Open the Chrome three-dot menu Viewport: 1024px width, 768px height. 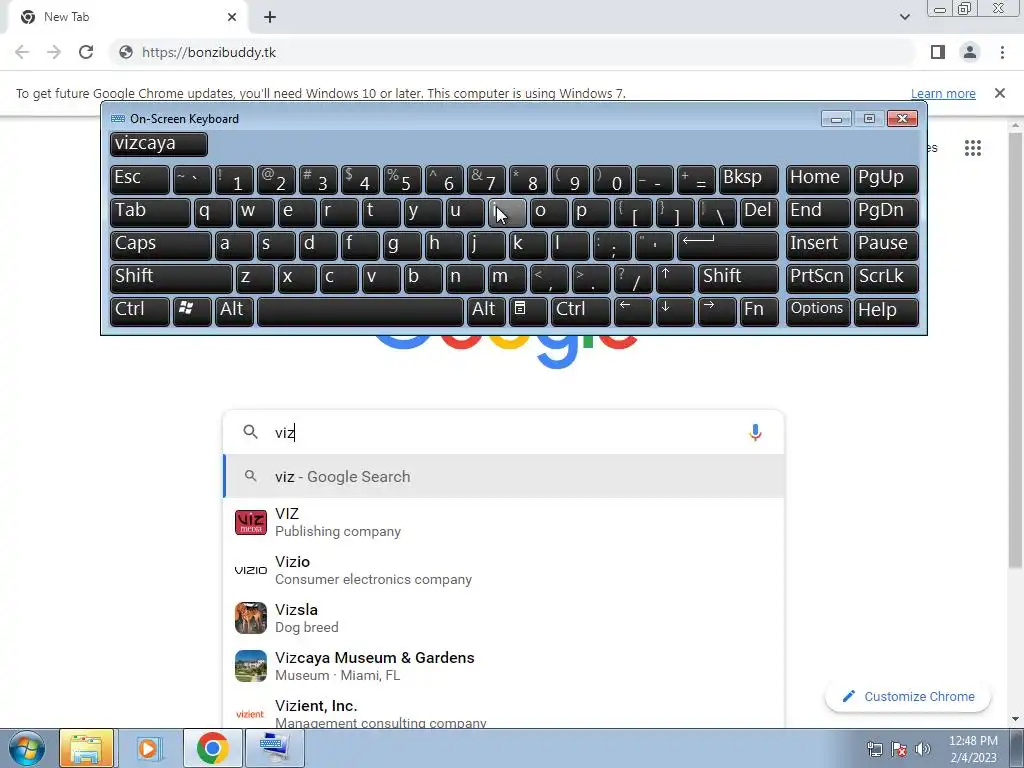(x=1002, y=52)
